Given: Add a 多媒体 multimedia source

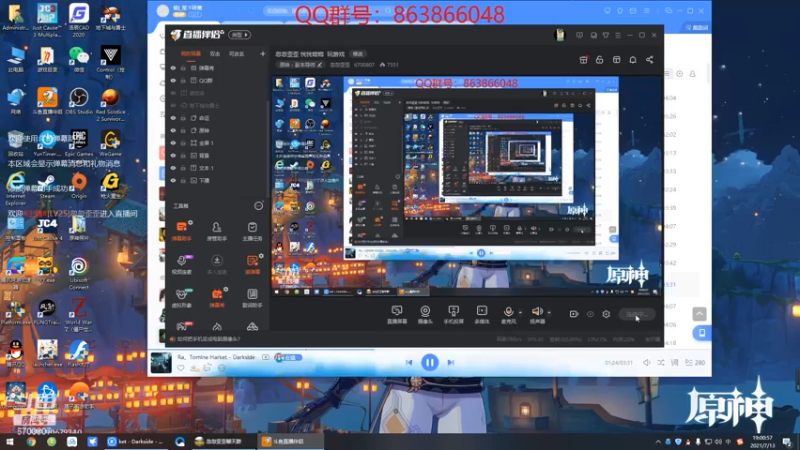Looking at the screenshot, I should click(x=482, y=314).
